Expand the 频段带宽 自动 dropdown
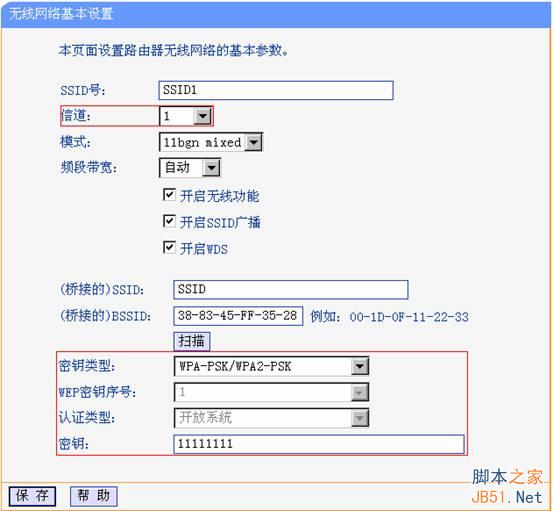The height and width of the screenshot is (511, 553). pos(190,168)
